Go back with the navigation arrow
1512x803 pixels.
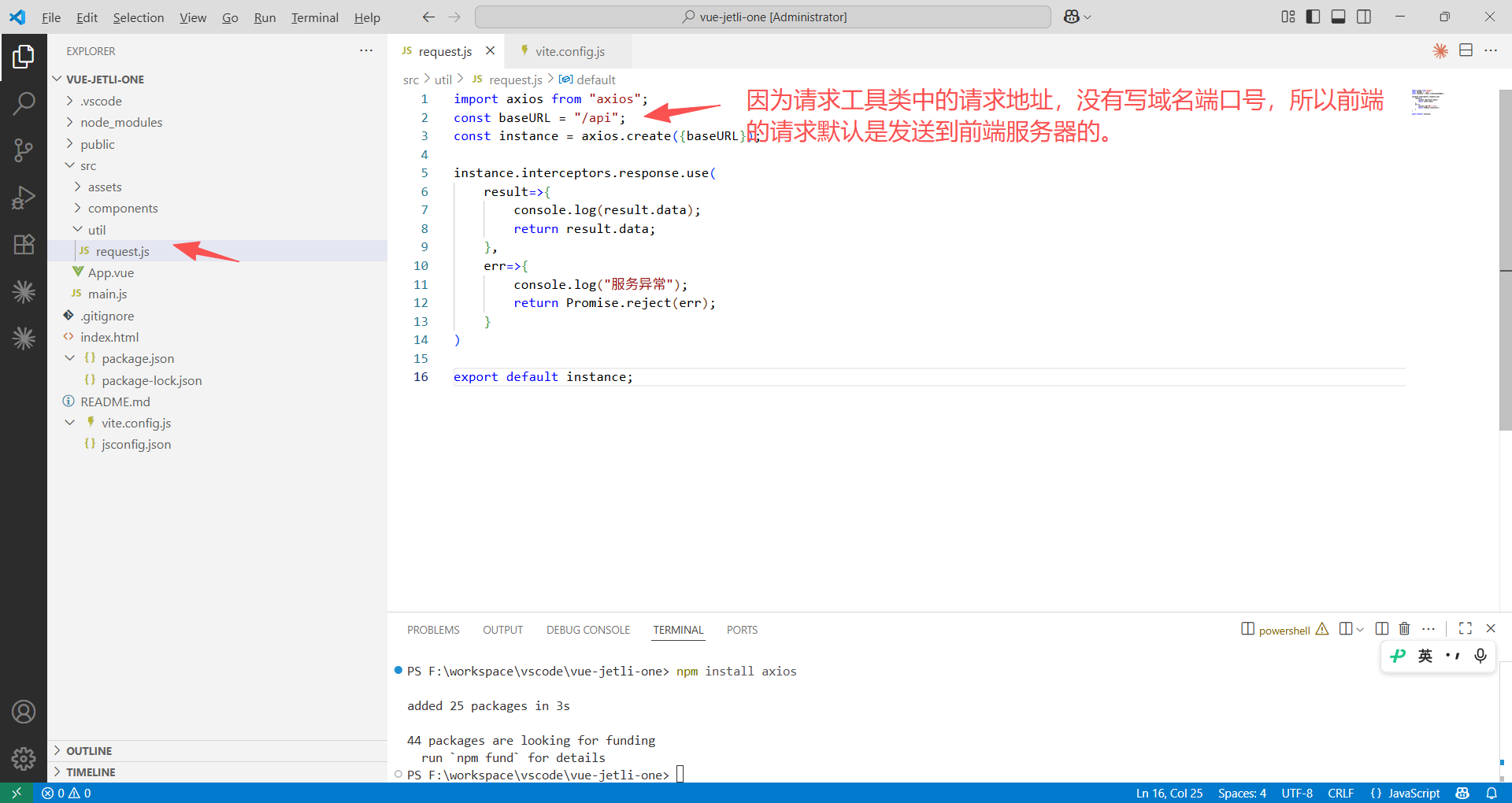tap(428, 17)
